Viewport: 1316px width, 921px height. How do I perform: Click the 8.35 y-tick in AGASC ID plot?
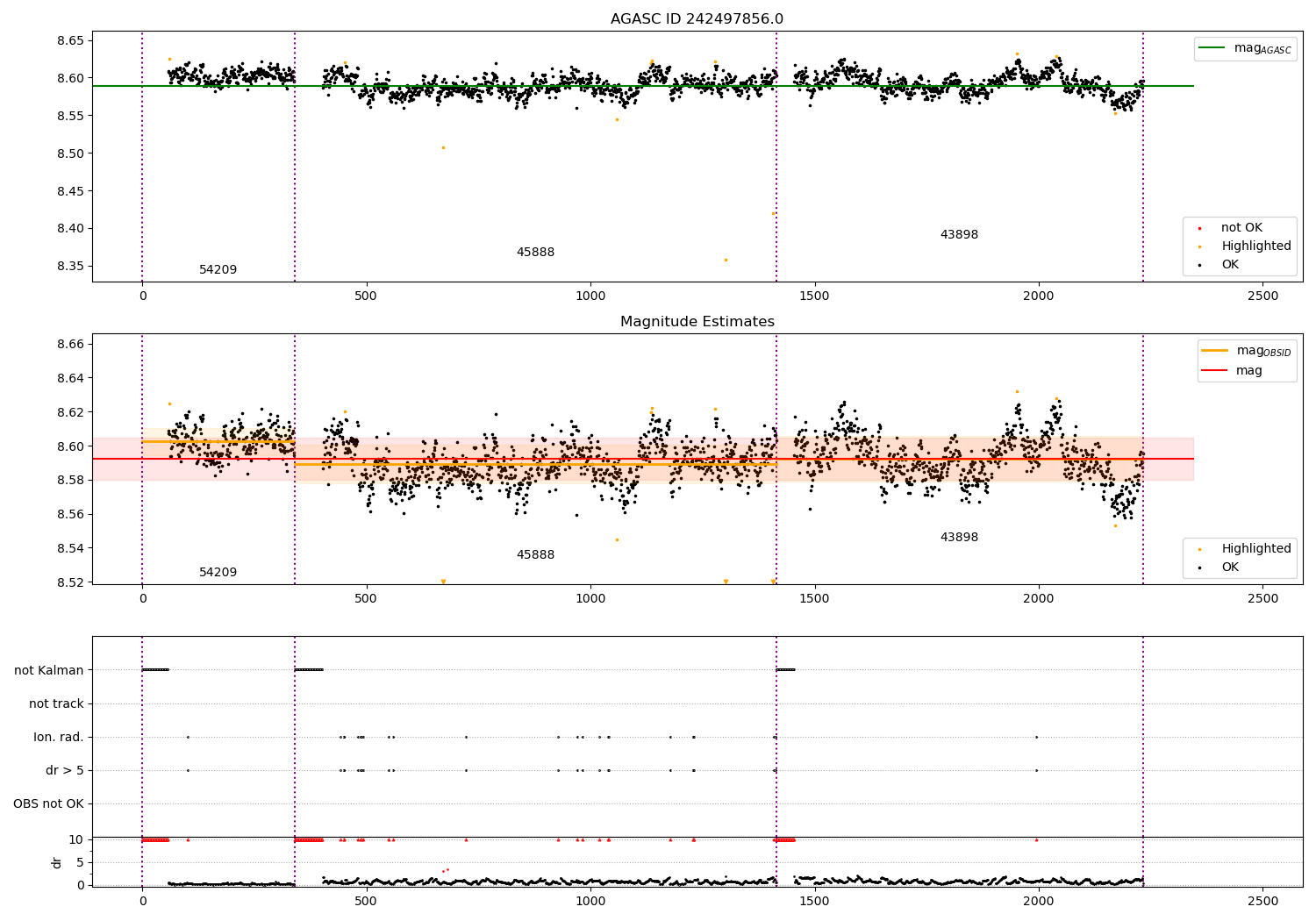click(70, 267)
